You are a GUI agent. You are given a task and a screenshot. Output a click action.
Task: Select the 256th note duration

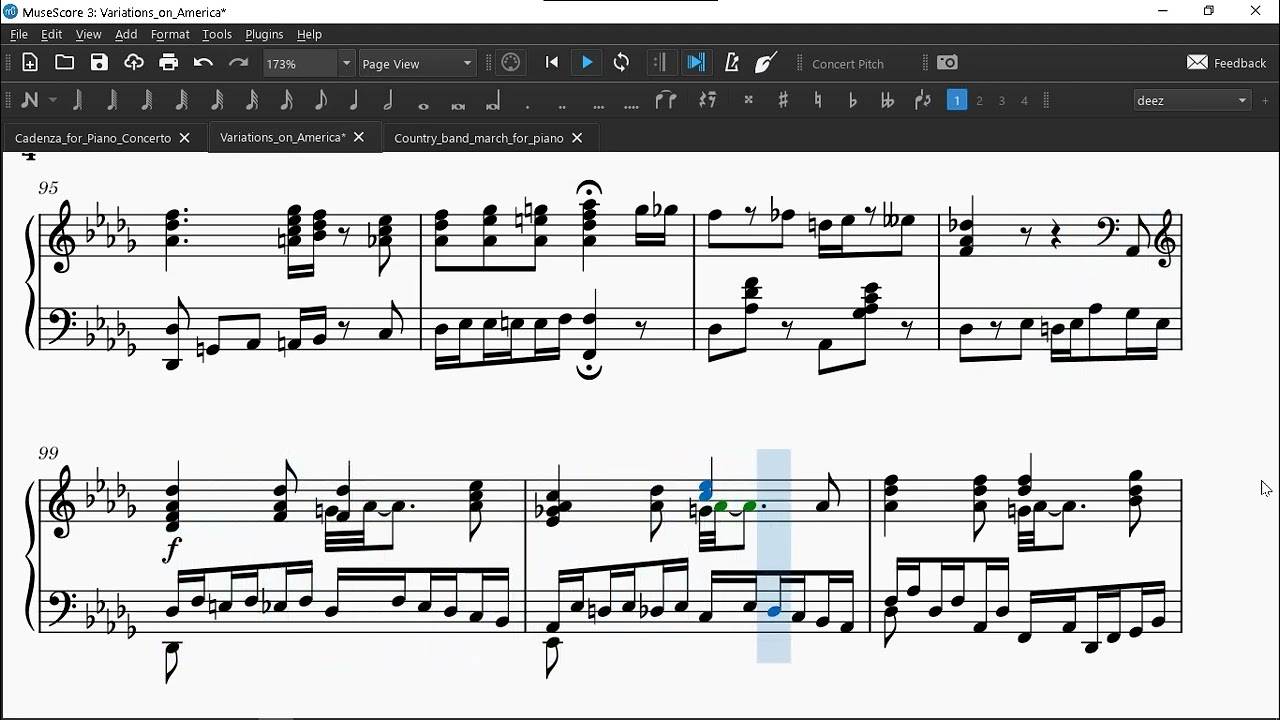coord(147,100)
